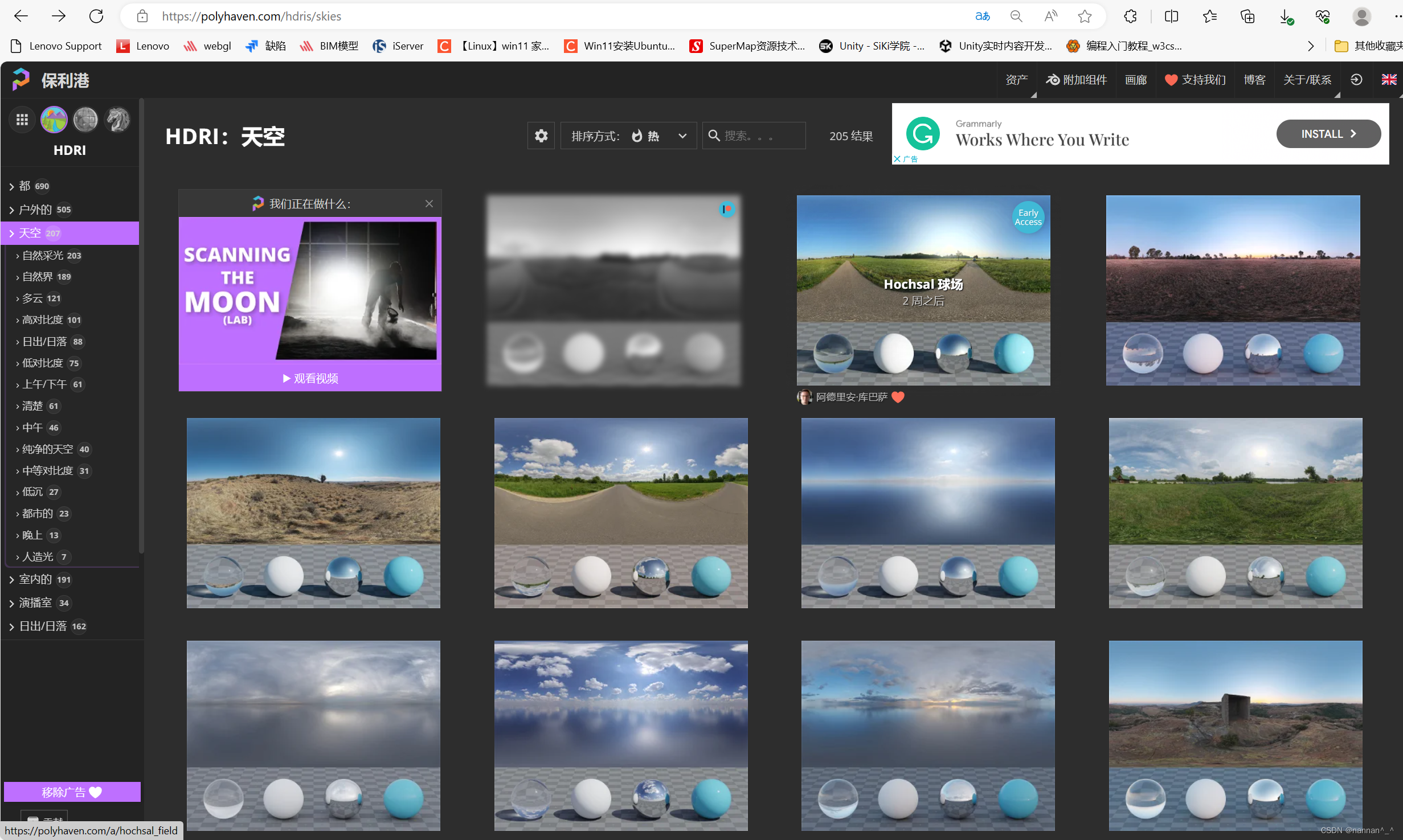Viewport: 1403px width, 840px height.
Task: Click the UK flag language icon
Action: 1389,80
